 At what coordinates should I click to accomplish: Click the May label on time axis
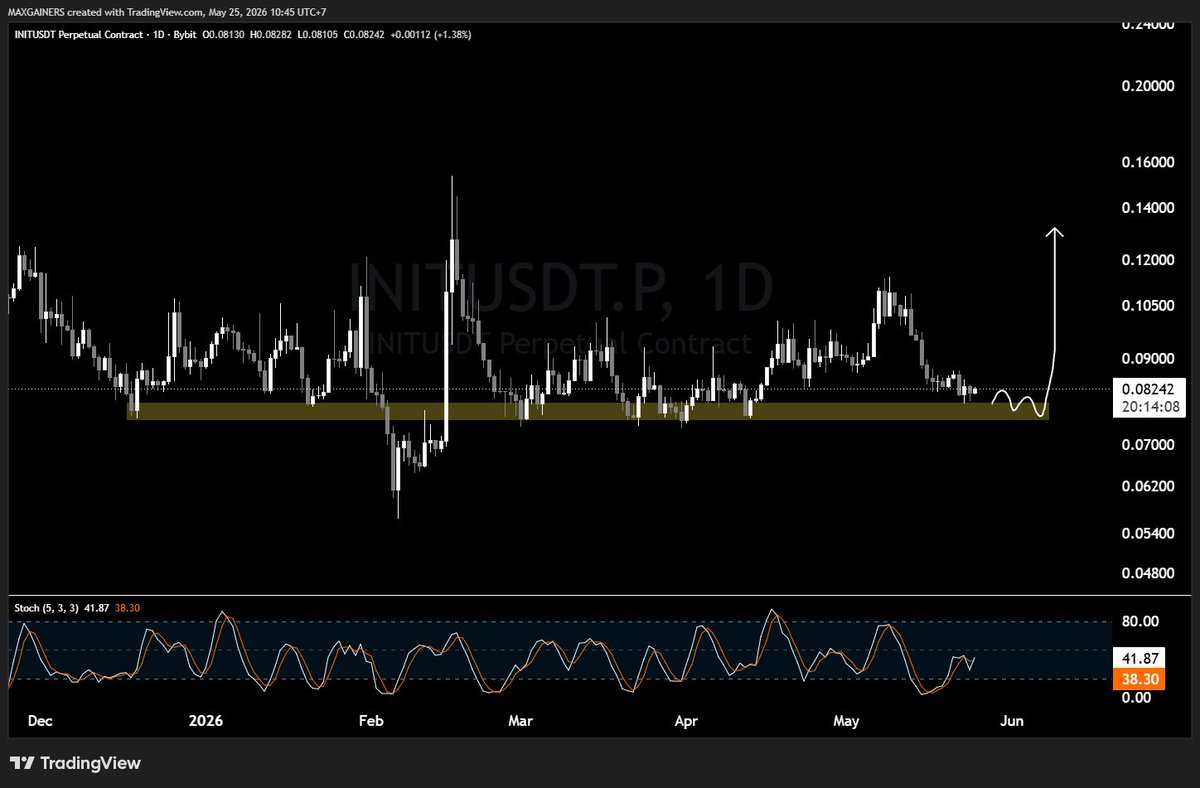pyautogui.click(x=846, y=720)
